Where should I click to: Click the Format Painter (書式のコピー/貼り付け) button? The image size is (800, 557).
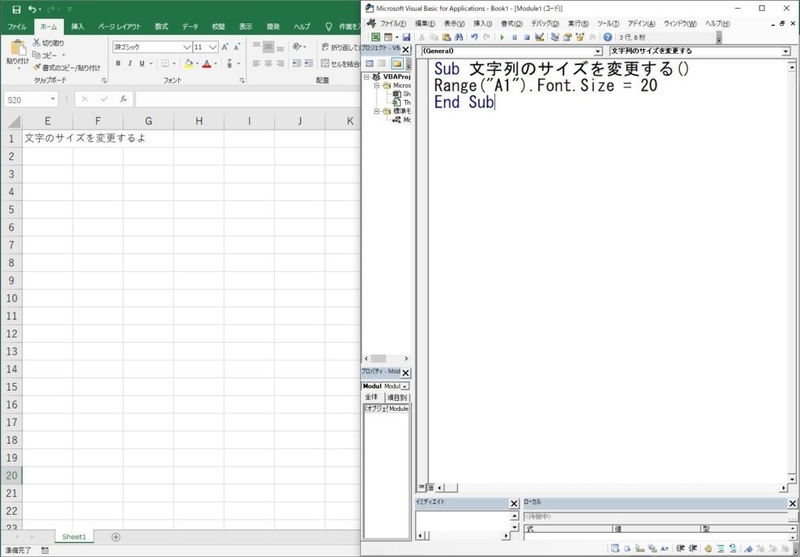[x=67, y=67]
